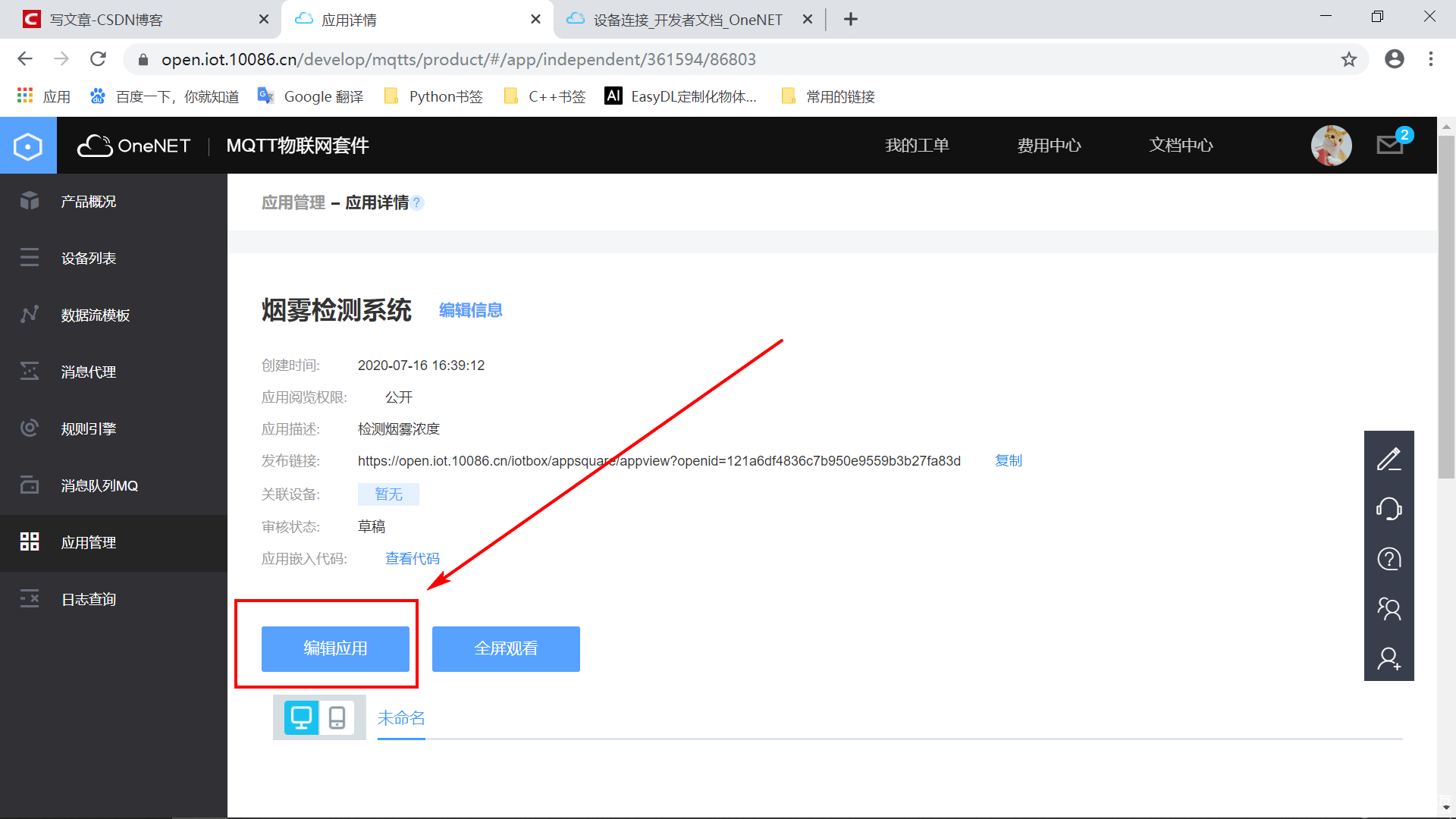Screen dimensions: 1456x819
Task: Open the headset customer service icon
Action: coord(1389,509)
